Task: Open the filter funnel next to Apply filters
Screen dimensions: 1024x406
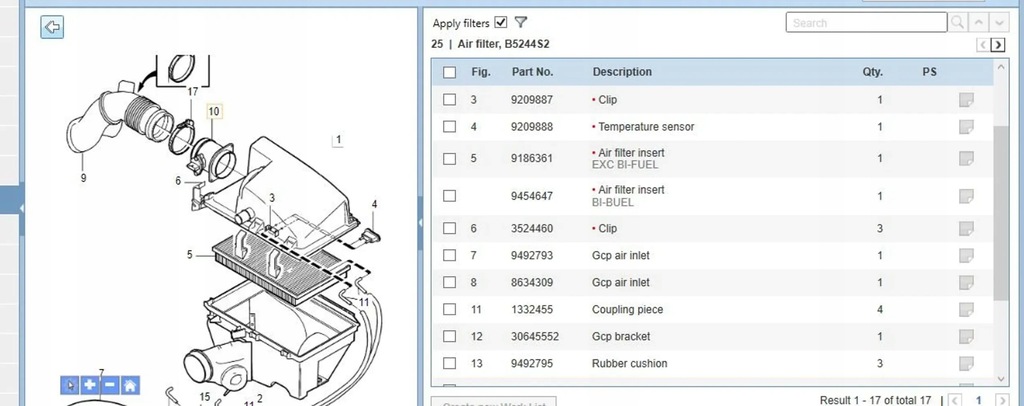Action: pos(520,22)
